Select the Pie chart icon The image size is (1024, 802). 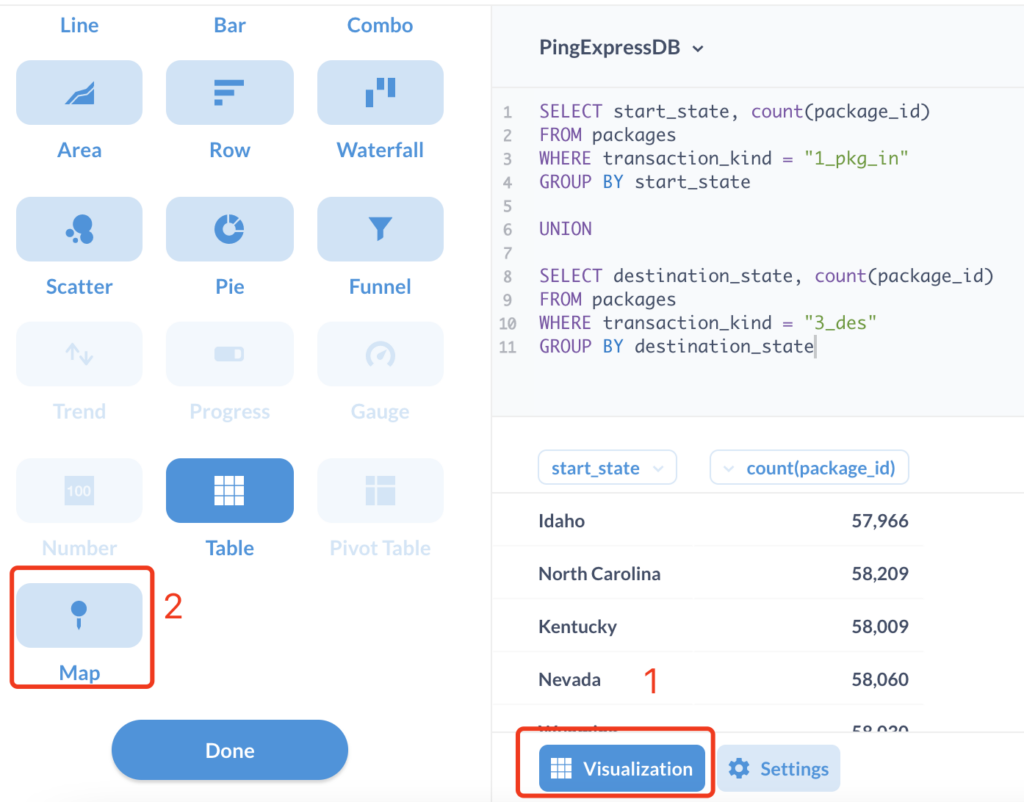(x=229, y=229)
